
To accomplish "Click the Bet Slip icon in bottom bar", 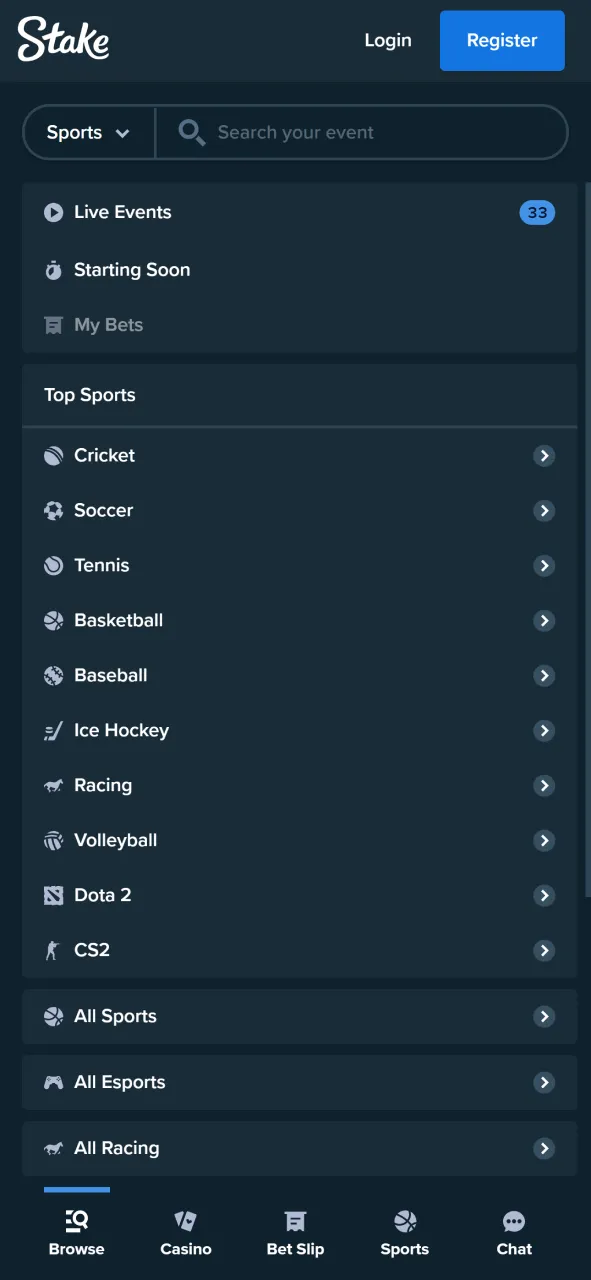I will pos(295,1221).
